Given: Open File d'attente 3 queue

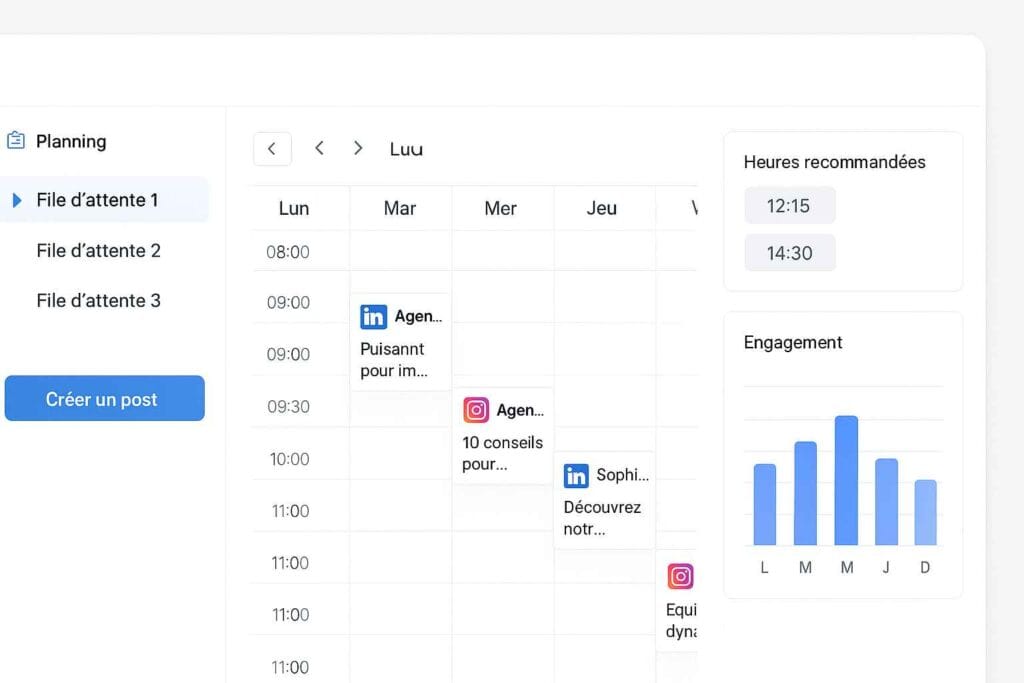Looking at the screenshot, I should (98, 300).
